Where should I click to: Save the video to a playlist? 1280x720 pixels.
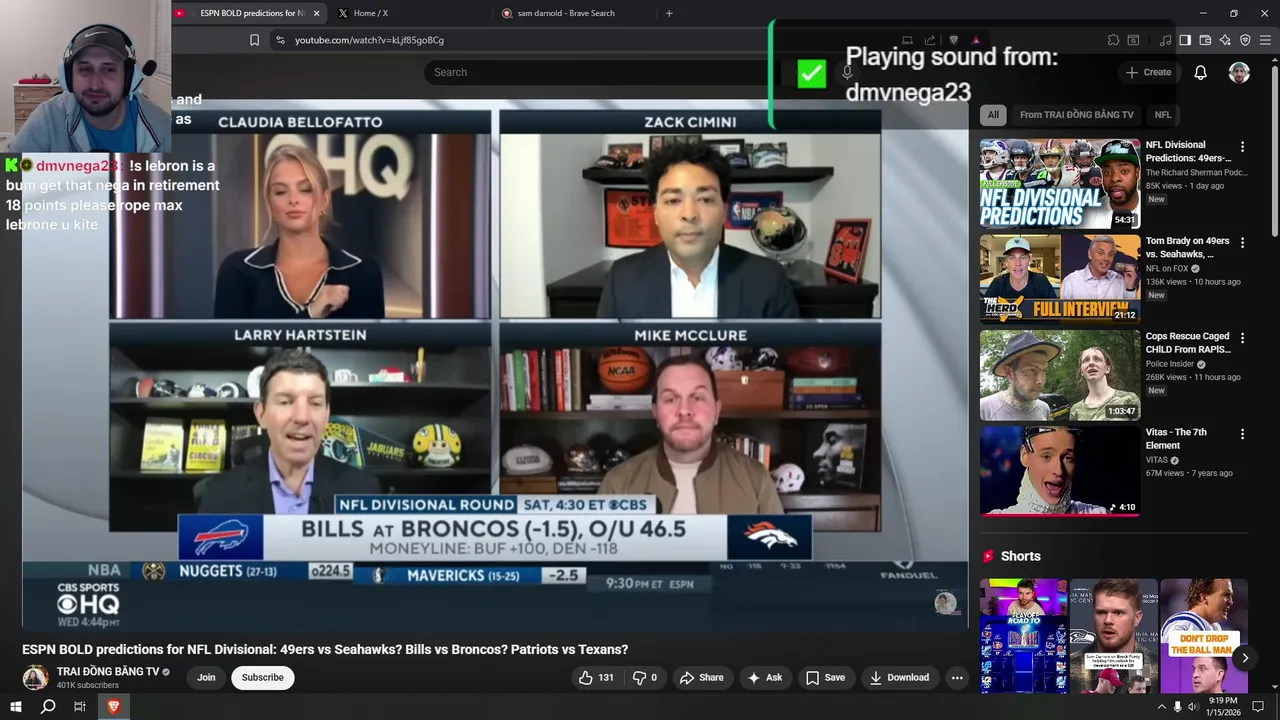click(x=825, y=677)
